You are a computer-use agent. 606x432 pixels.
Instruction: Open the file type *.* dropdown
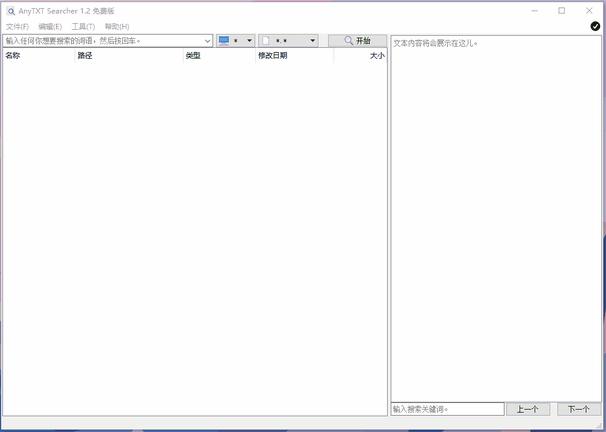[288, 41]
